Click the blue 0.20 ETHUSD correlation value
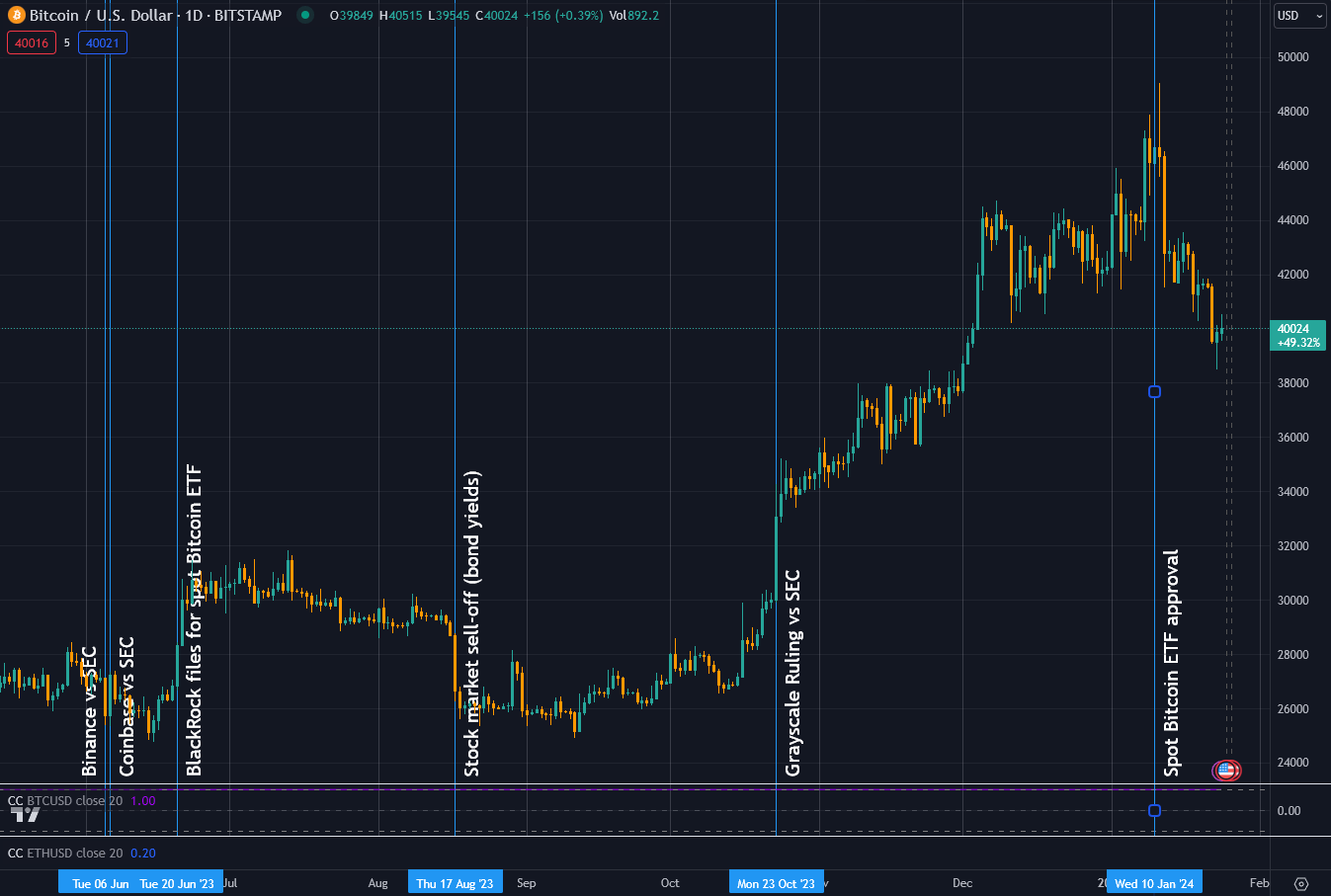This screenshot has height=896, width=1331. [143, 853]
